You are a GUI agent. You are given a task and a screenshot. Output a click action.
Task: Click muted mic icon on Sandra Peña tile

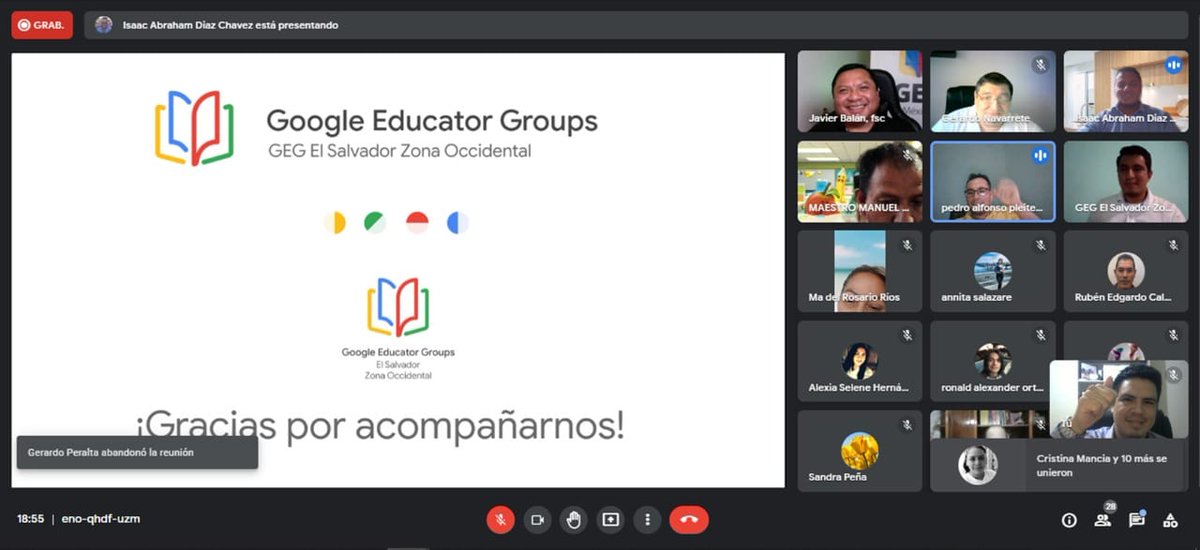(907, 425)
